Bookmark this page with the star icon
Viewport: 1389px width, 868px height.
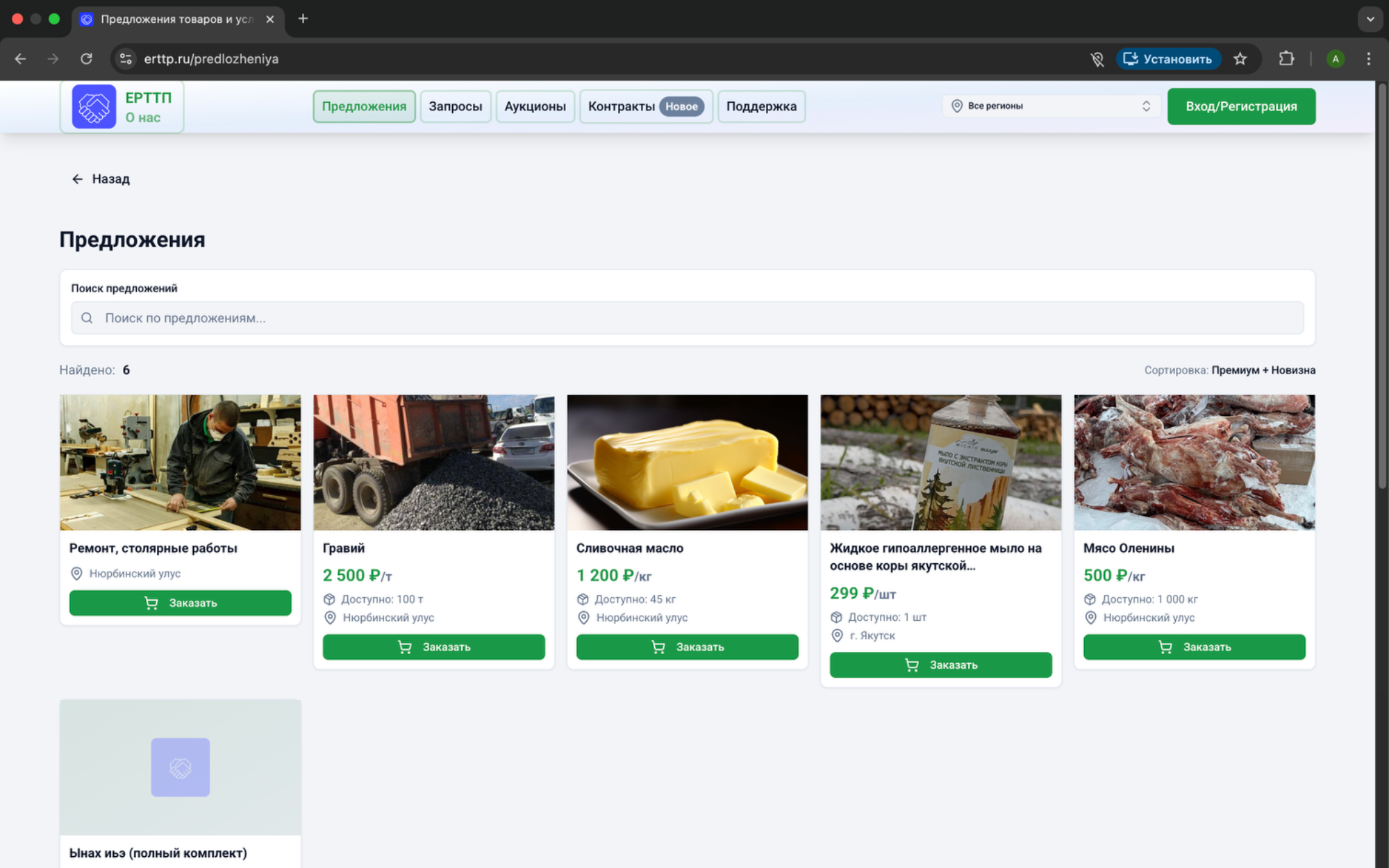pyautogui.click(x=1240, y=59)
